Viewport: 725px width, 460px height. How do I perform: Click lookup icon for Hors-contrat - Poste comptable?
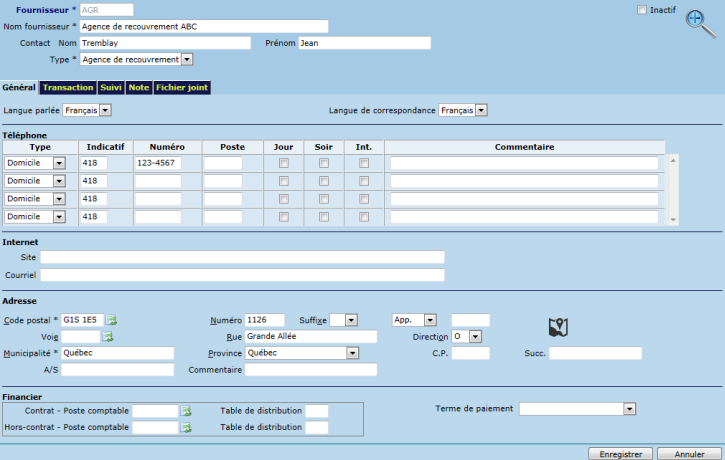pyautogui.click(x=185, y=428)
